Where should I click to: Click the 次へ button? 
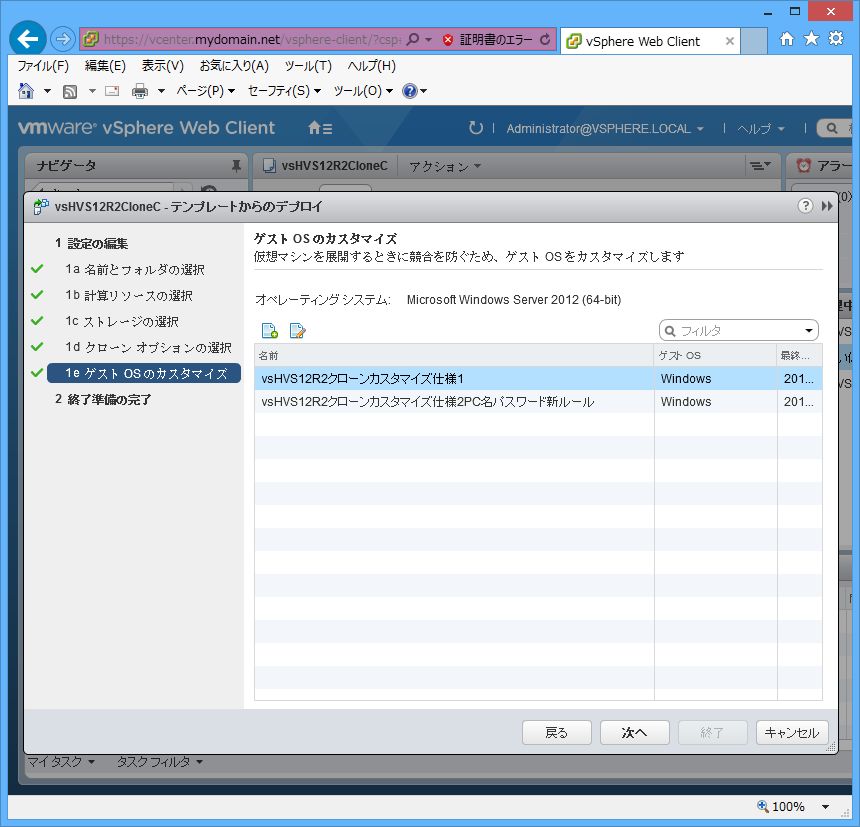click(x=634, y=733)
